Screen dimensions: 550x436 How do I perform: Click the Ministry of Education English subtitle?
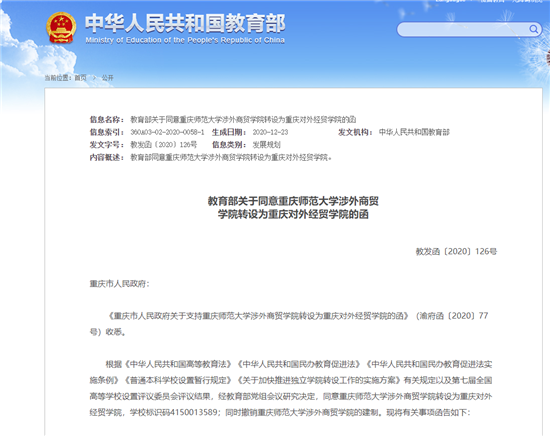(185, 40)
